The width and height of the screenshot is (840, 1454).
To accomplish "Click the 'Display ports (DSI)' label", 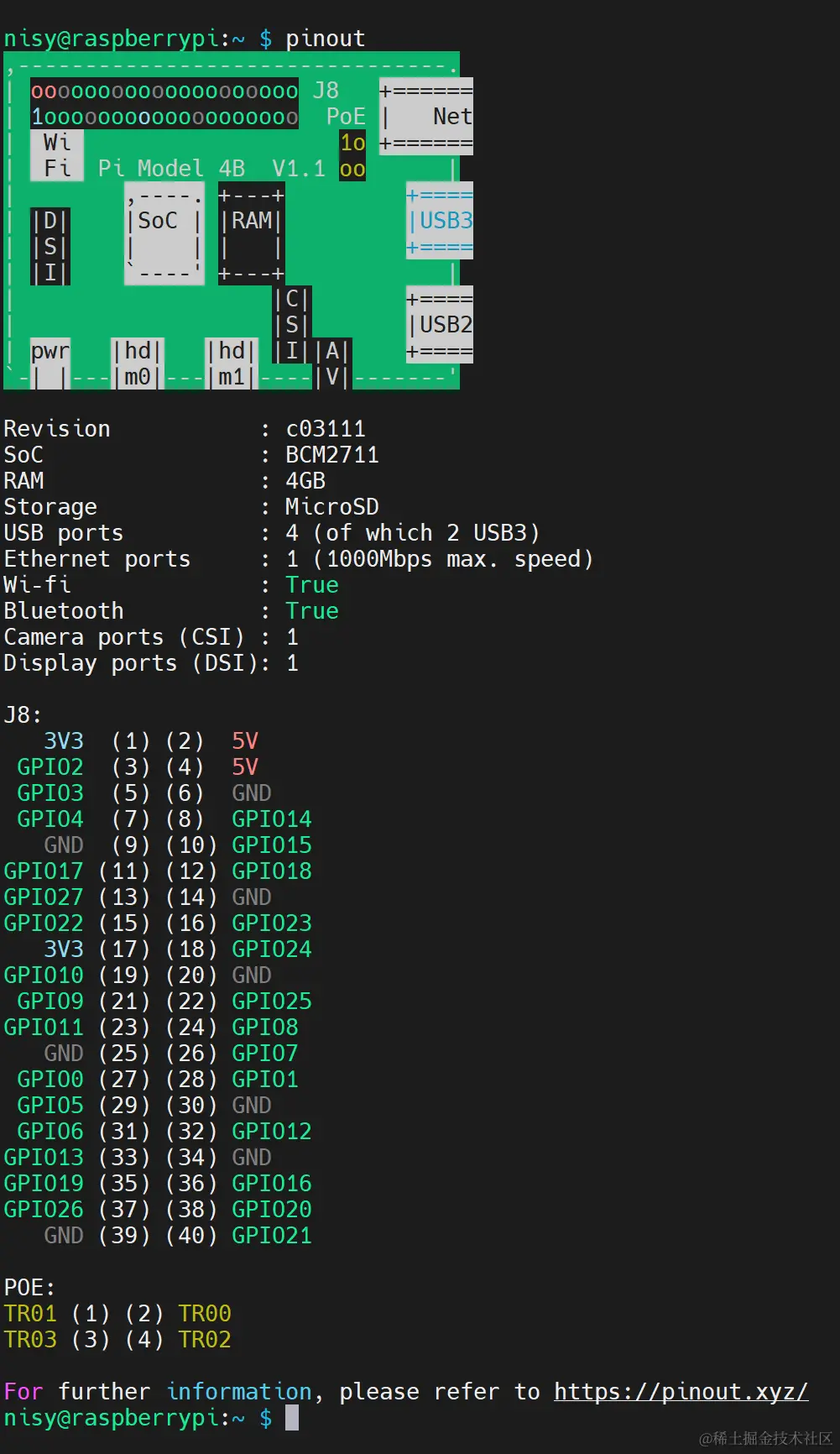I will point(131,663).
